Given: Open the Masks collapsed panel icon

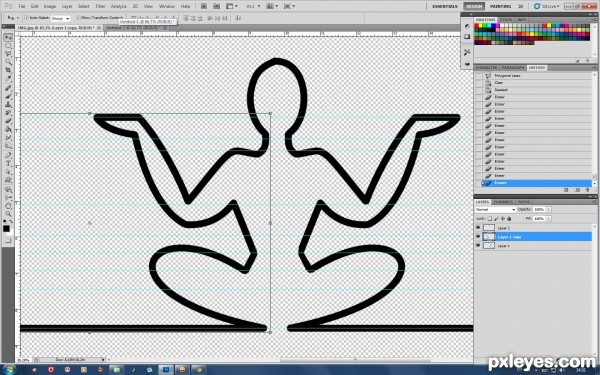Looking at the screenshot, I should [x=467, y=37].
